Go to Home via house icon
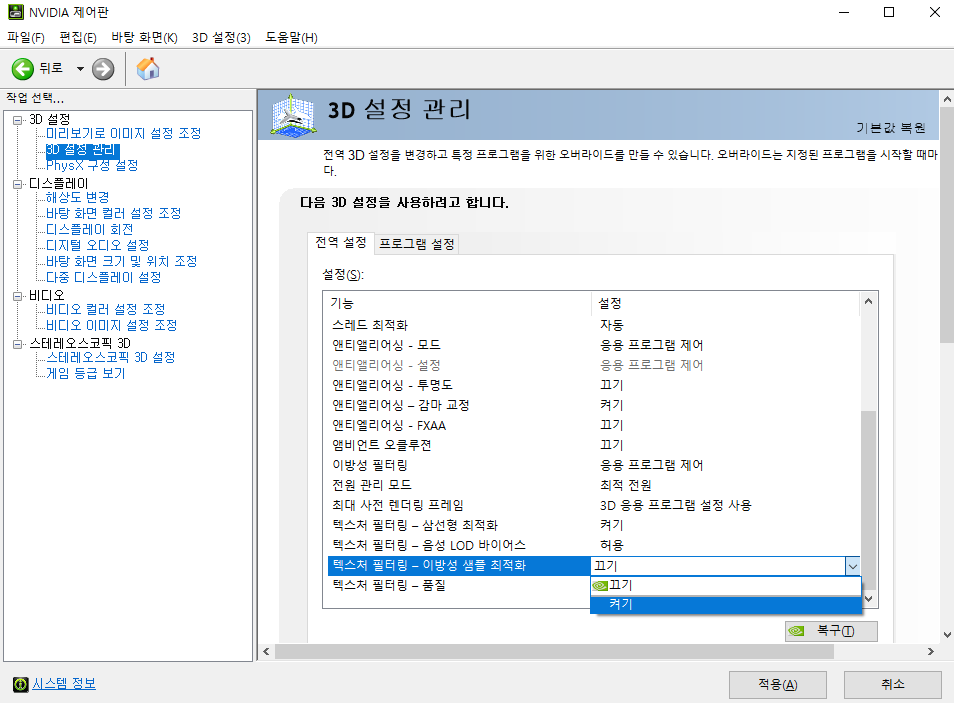Screen dimensions: 954x703 pyautogui.click(x=148, y=69)
